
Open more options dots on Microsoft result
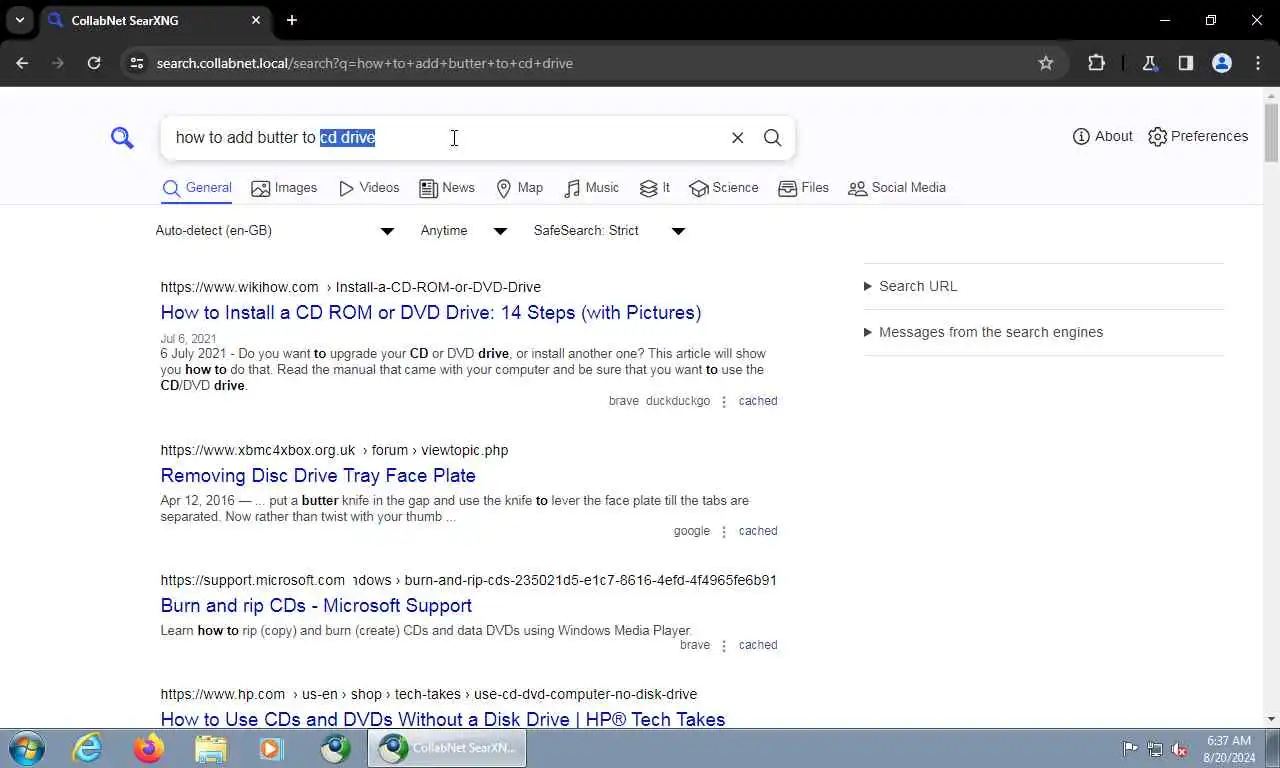(x=724, y=646)
